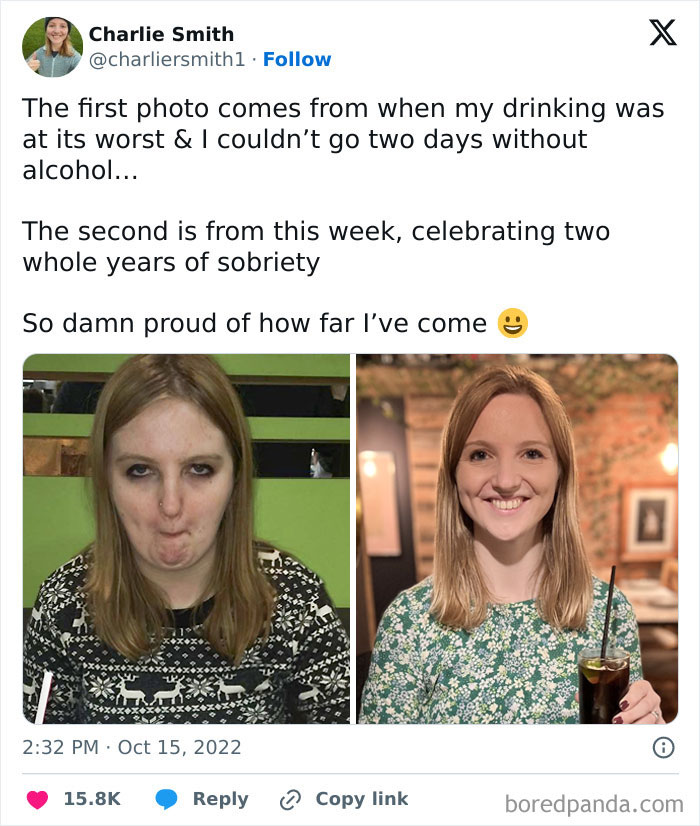Image resolution: width=700 pixels, height=826 pixels.
Task: Click Charlie Smith's profile avatar
Action: click(x=51, y=44)
